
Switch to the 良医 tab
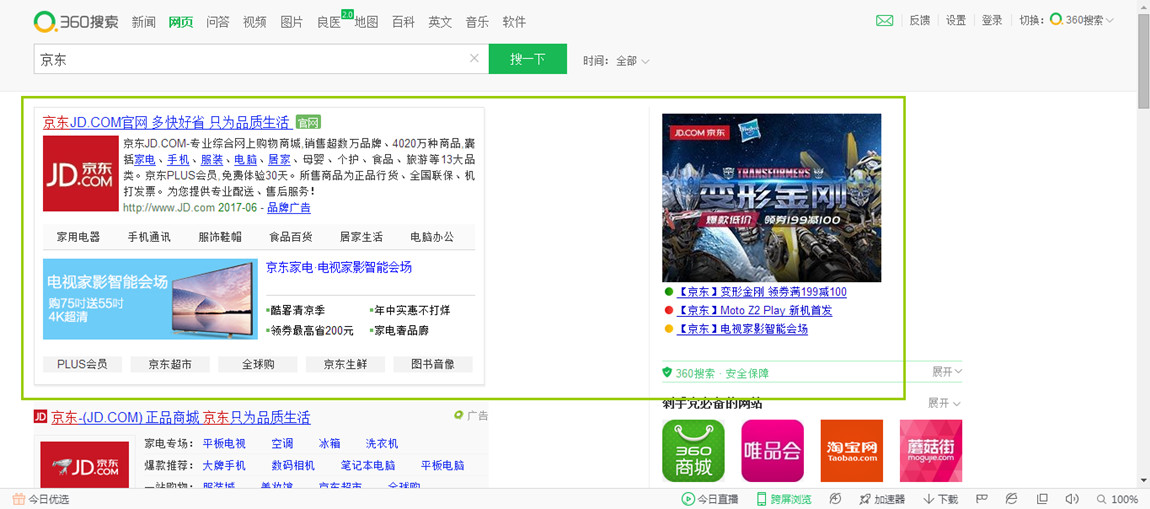(329, 22)
